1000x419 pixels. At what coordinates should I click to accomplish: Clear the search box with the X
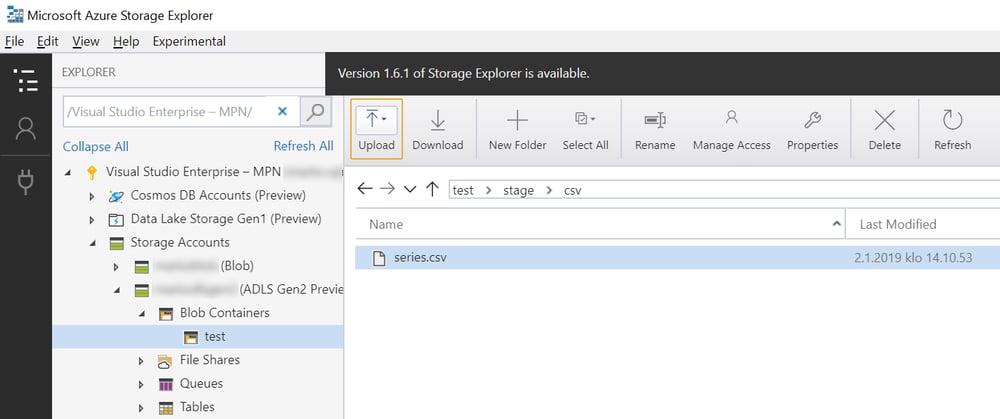tap(283, 112)
